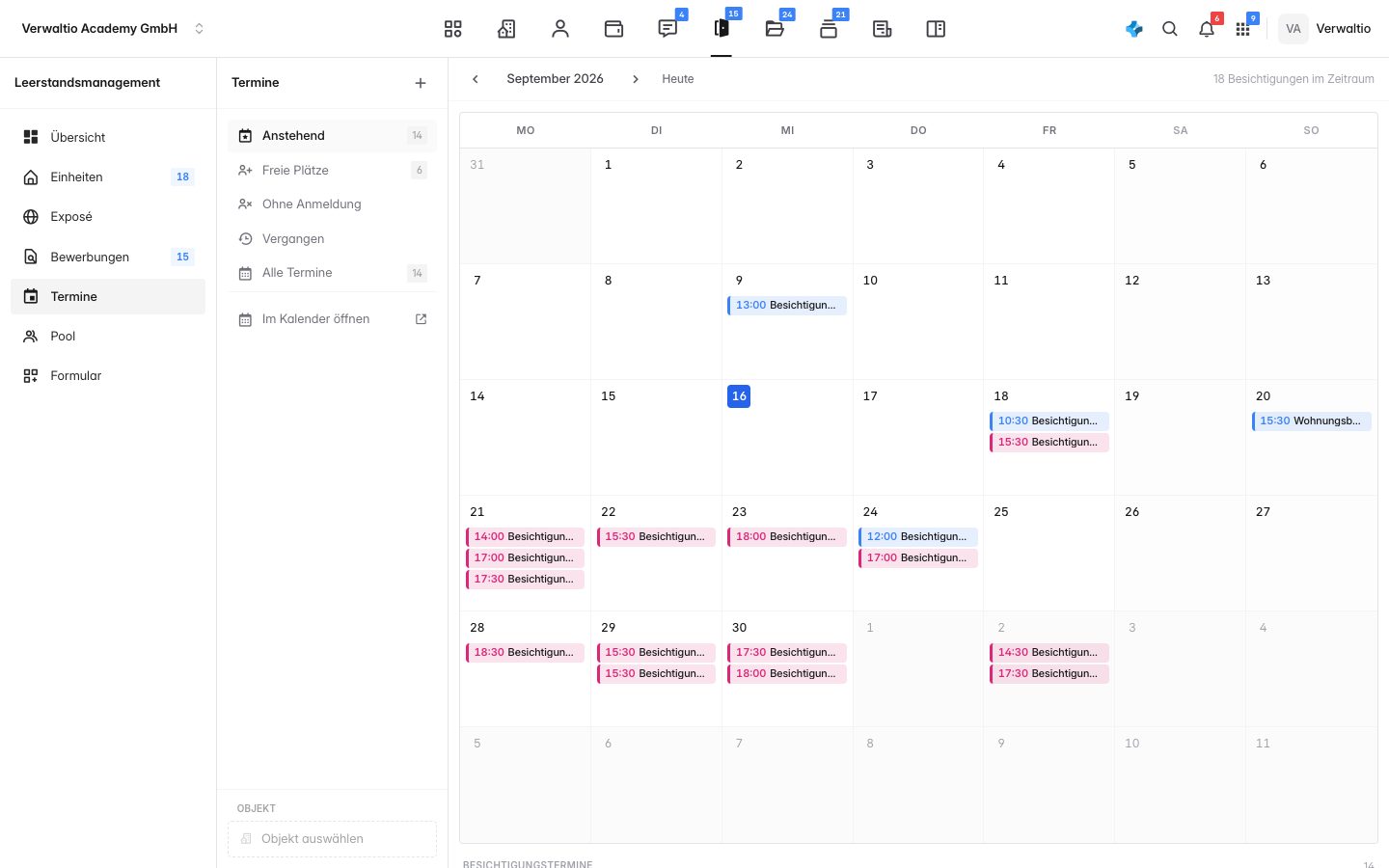Open Bewerbungen in the sidebar

[x=108, y=257]
